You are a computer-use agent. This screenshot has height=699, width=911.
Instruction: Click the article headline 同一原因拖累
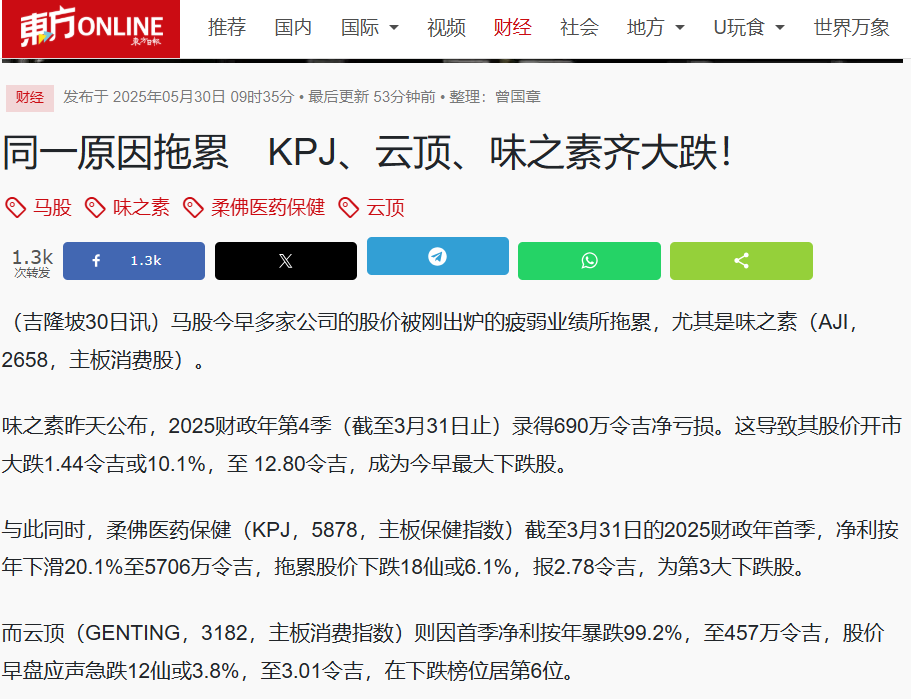point(367,153)
